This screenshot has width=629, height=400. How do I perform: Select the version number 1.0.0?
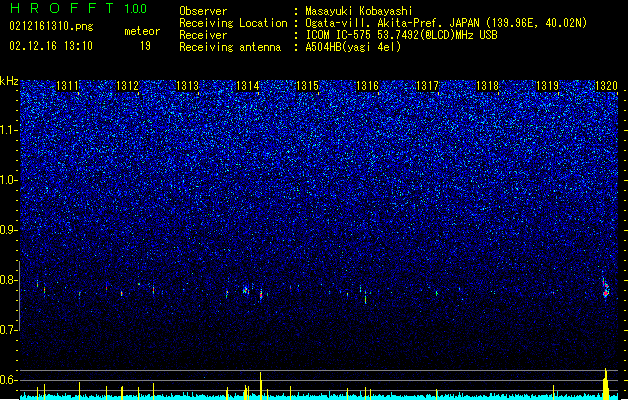pos(135,9)
